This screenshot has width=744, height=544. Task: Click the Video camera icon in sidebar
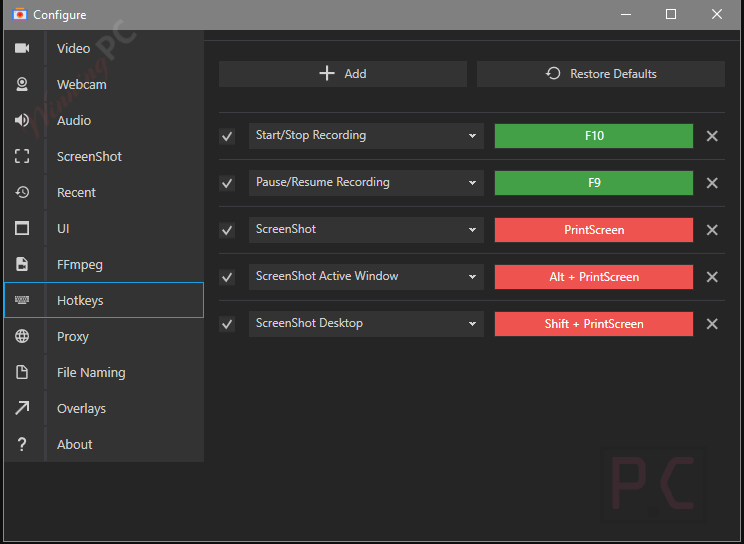(22, 48)
